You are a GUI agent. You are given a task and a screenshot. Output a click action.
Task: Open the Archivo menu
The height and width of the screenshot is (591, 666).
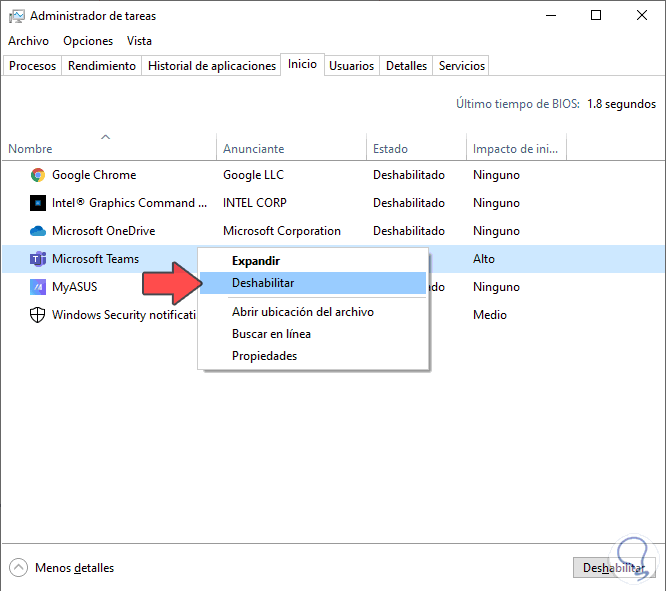click(x=28, y=41)
